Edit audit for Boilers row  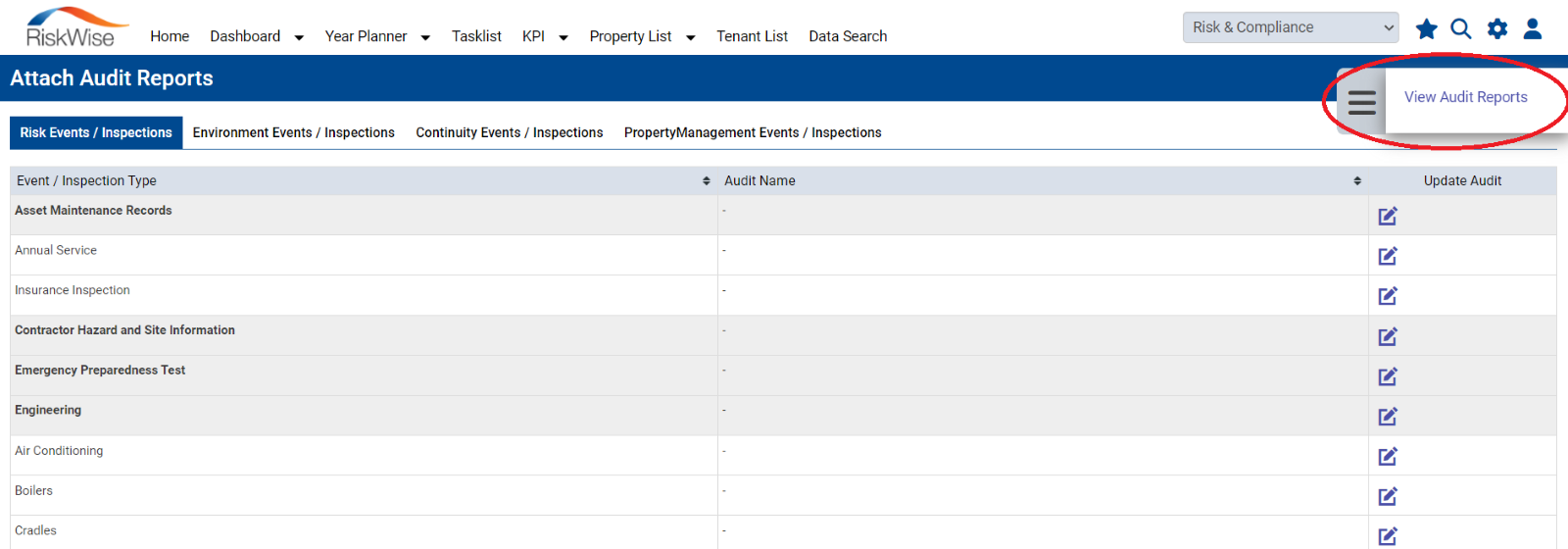pos(1388,496)
